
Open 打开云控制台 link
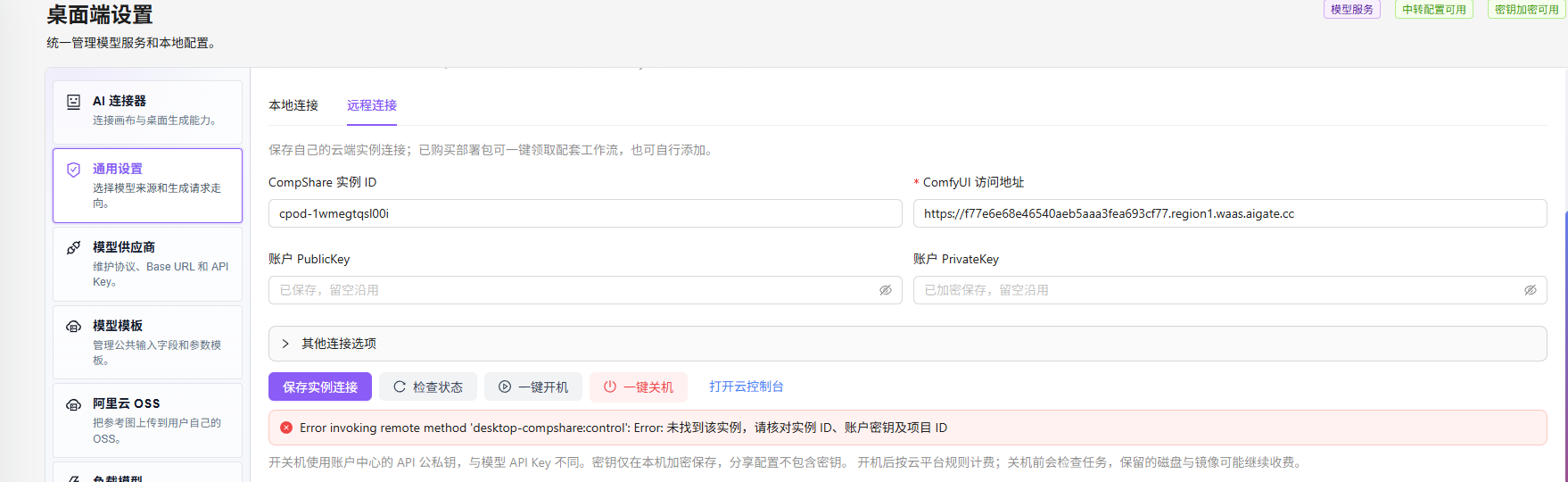747,386
